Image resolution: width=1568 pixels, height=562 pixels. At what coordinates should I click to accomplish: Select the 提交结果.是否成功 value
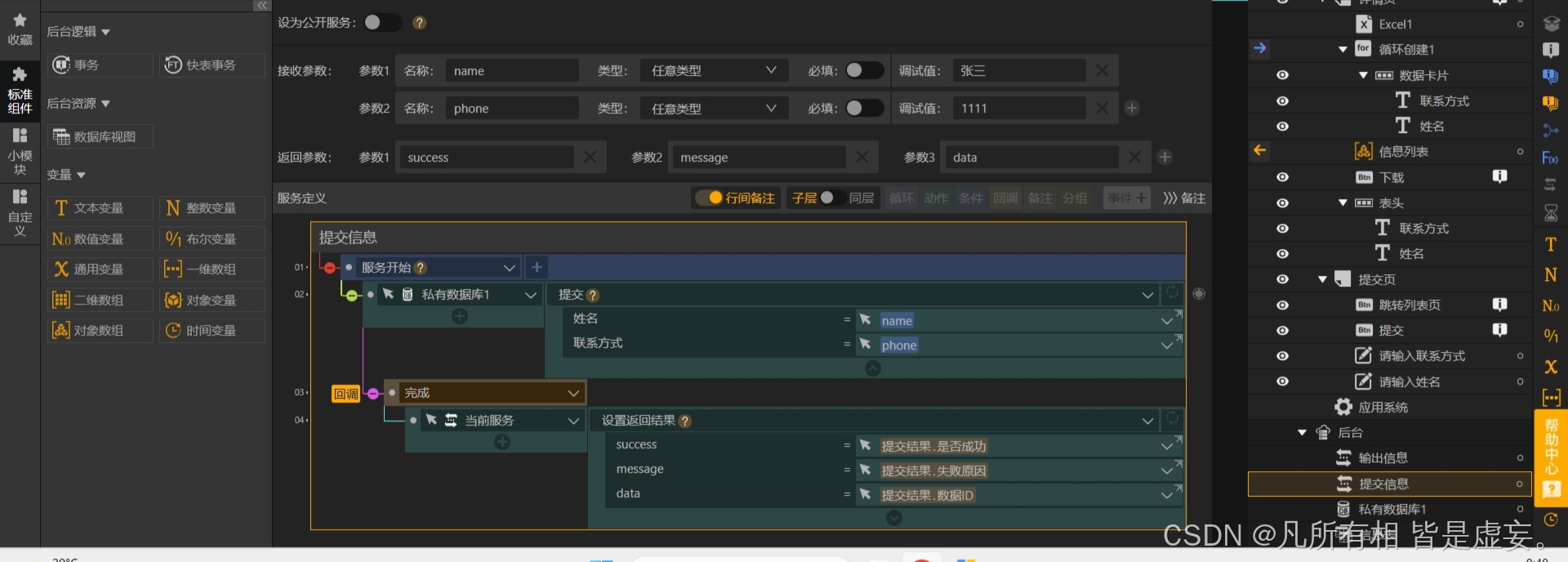(933, 447)
